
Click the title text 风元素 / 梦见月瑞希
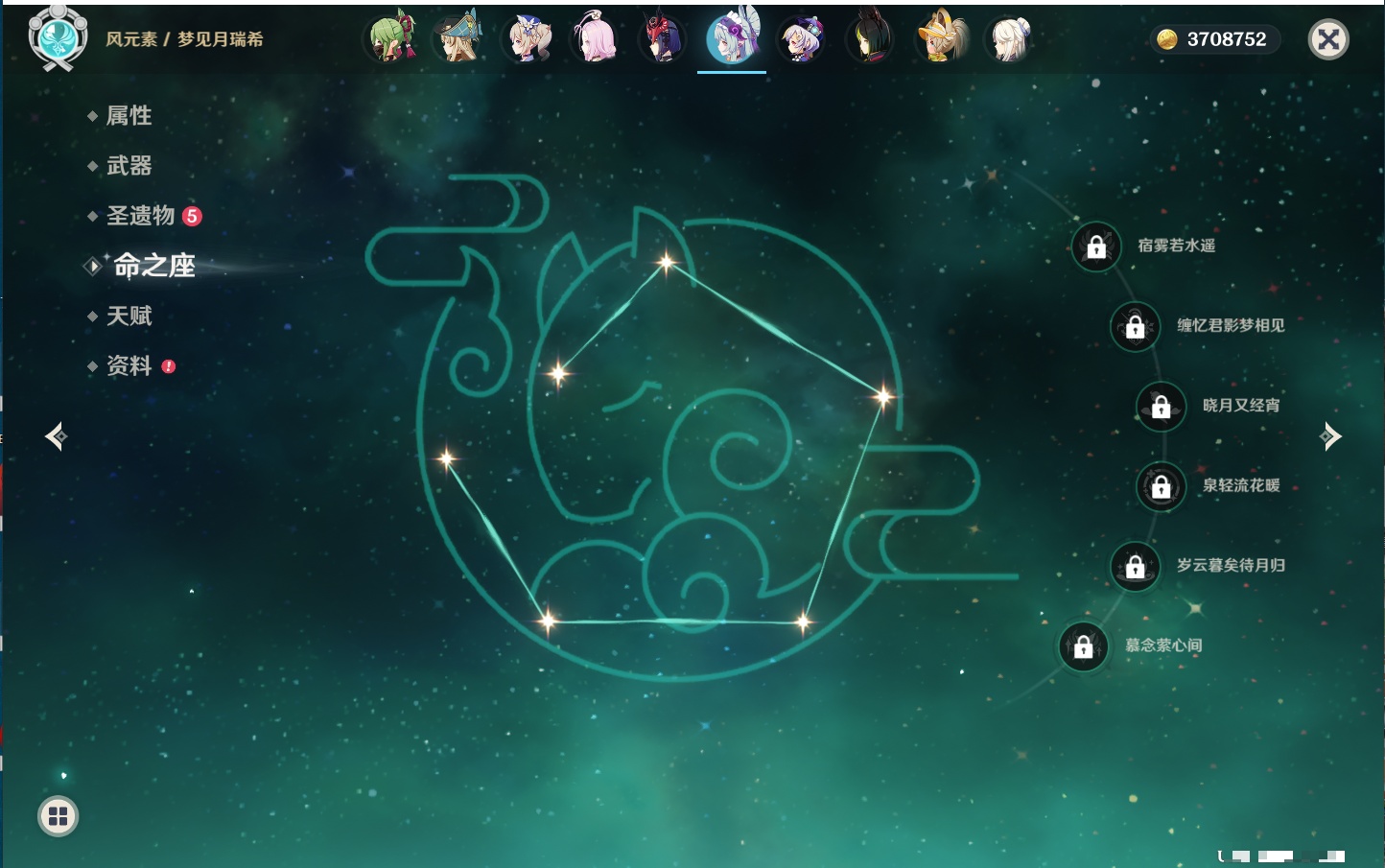coord(184,39)
